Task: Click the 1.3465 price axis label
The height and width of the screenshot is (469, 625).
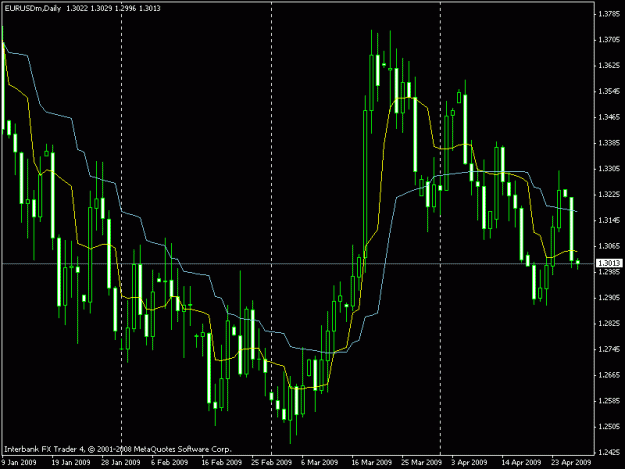Action: [609, 117]
